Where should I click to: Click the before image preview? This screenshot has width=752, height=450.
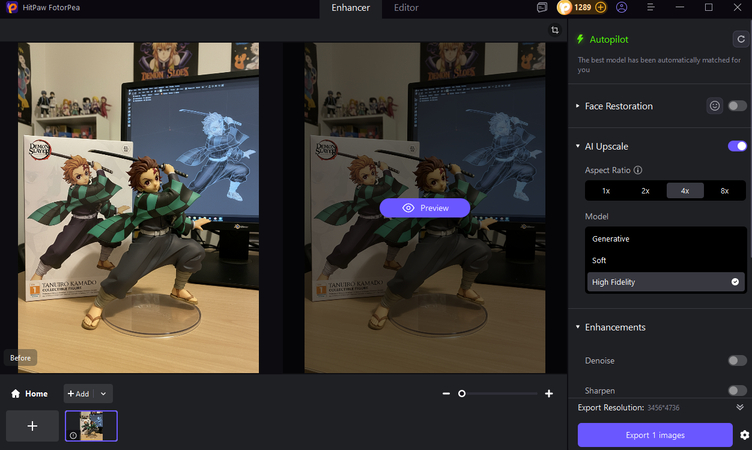tap(138, 208)
